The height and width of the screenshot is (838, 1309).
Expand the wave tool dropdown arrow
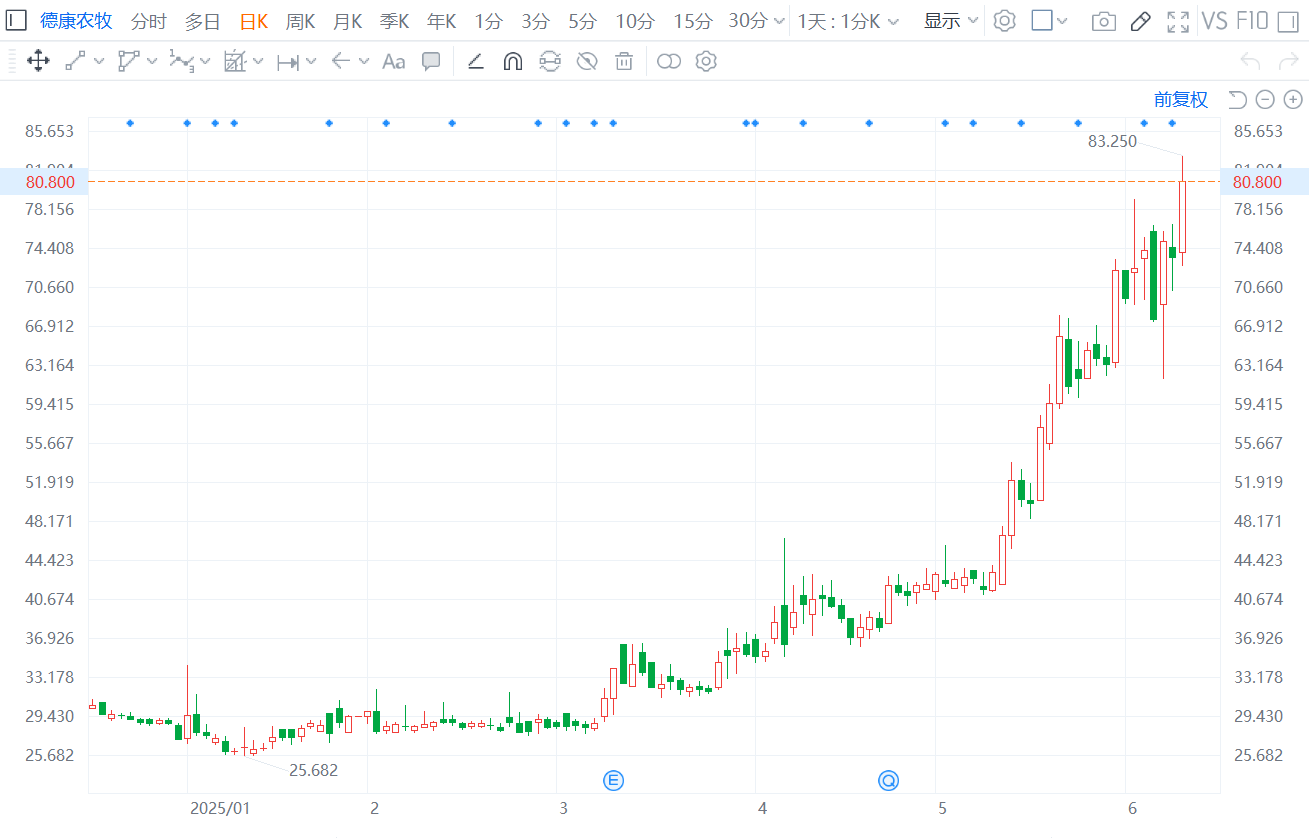pyautogui.click(x=205, y=62)
